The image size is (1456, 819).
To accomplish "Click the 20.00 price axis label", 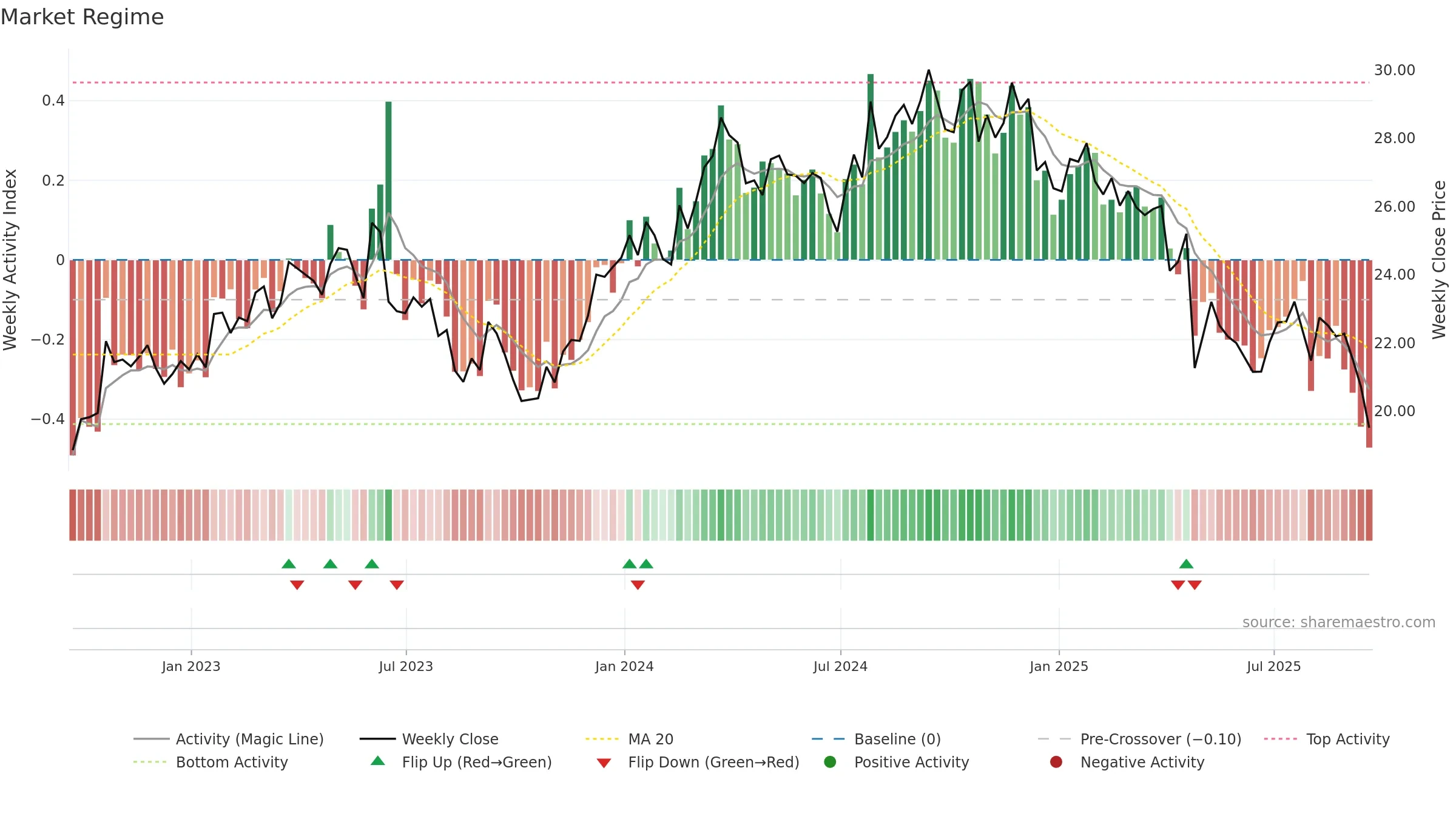I will tap(1394, 411).
